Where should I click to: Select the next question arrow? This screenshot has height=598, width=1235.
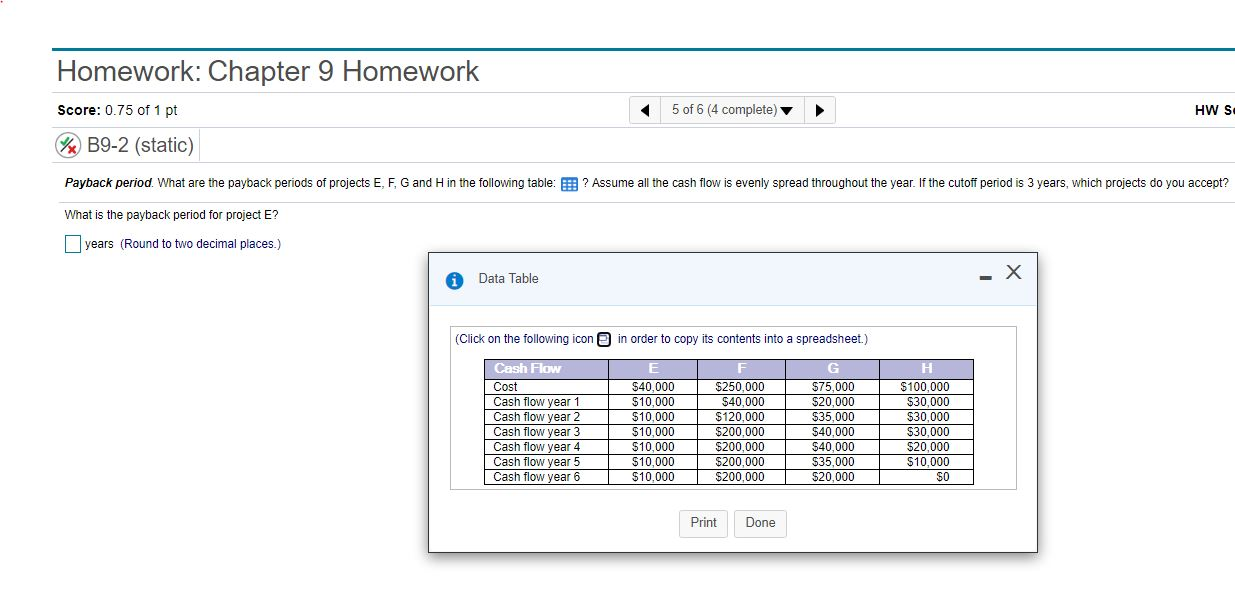coord(820,110)
